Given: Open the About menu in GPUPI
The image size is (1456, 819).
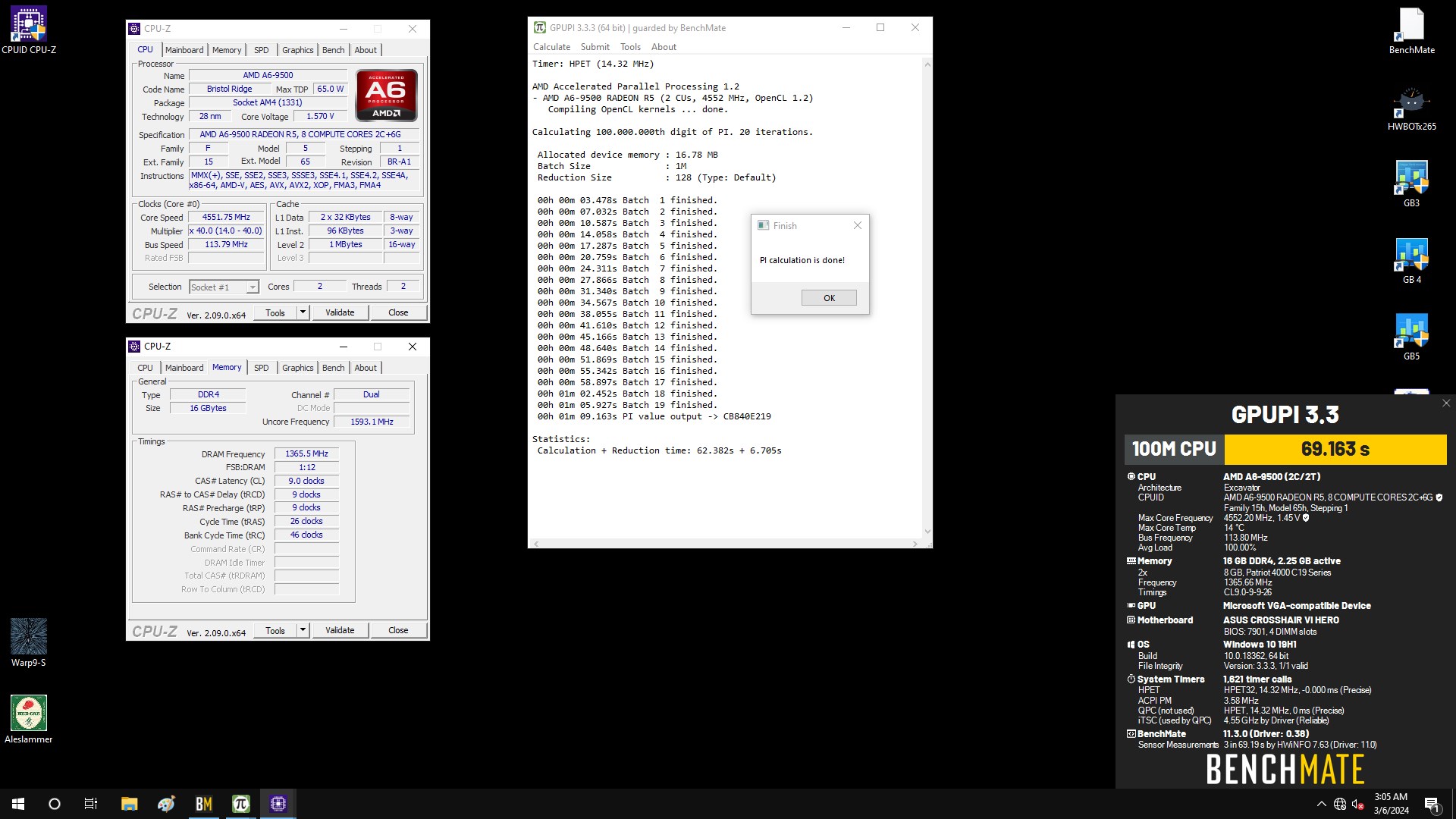Looking at the screenshot, I should pyautogui.click(x=664, y=47).
